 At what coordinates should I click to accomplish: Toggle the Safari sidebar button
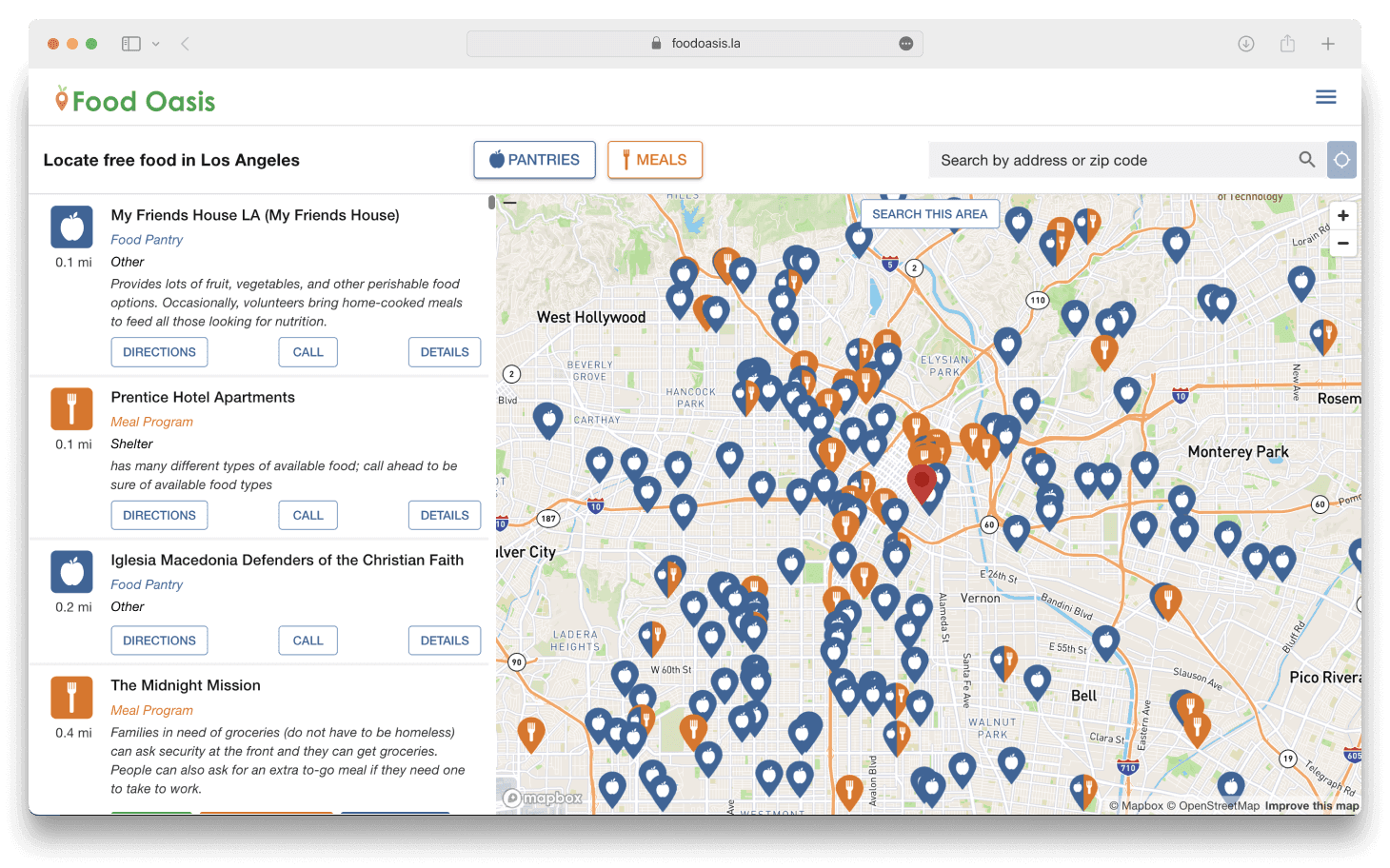(131, 44)
